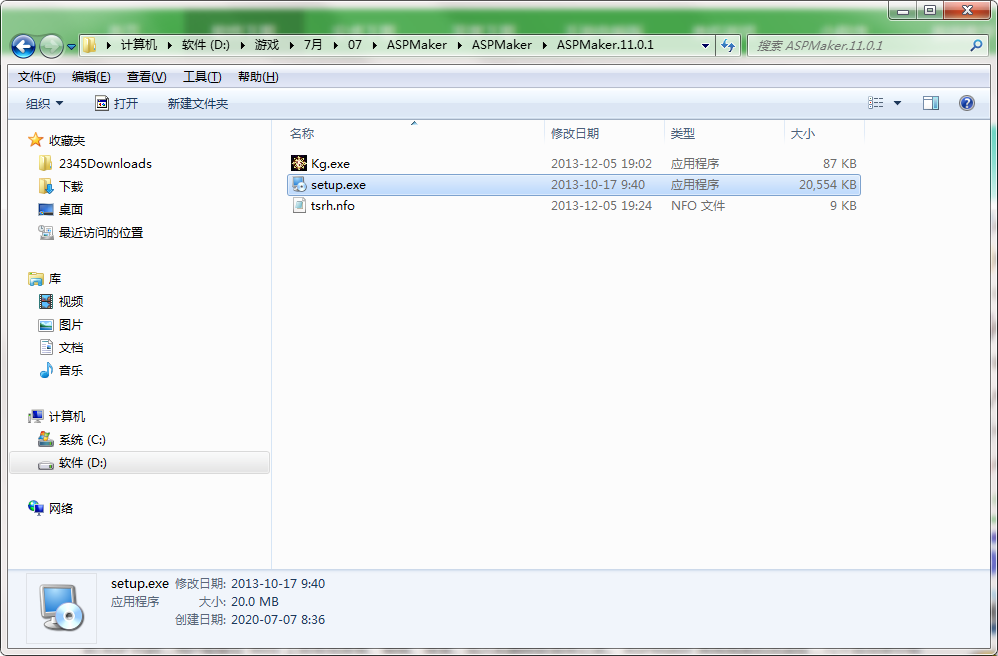Select 库 in navigation pane
This screenshot has height=656, width=998.
click(55, 279)
